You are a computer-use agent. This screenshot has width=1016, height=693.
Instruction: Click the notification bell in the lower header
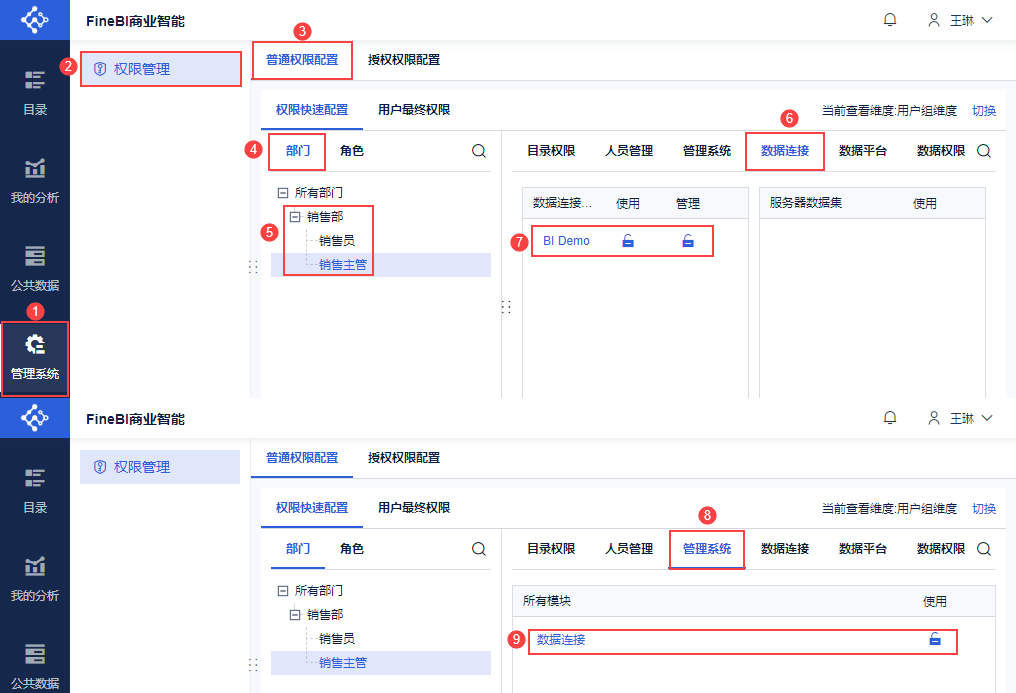click(890, 418)
